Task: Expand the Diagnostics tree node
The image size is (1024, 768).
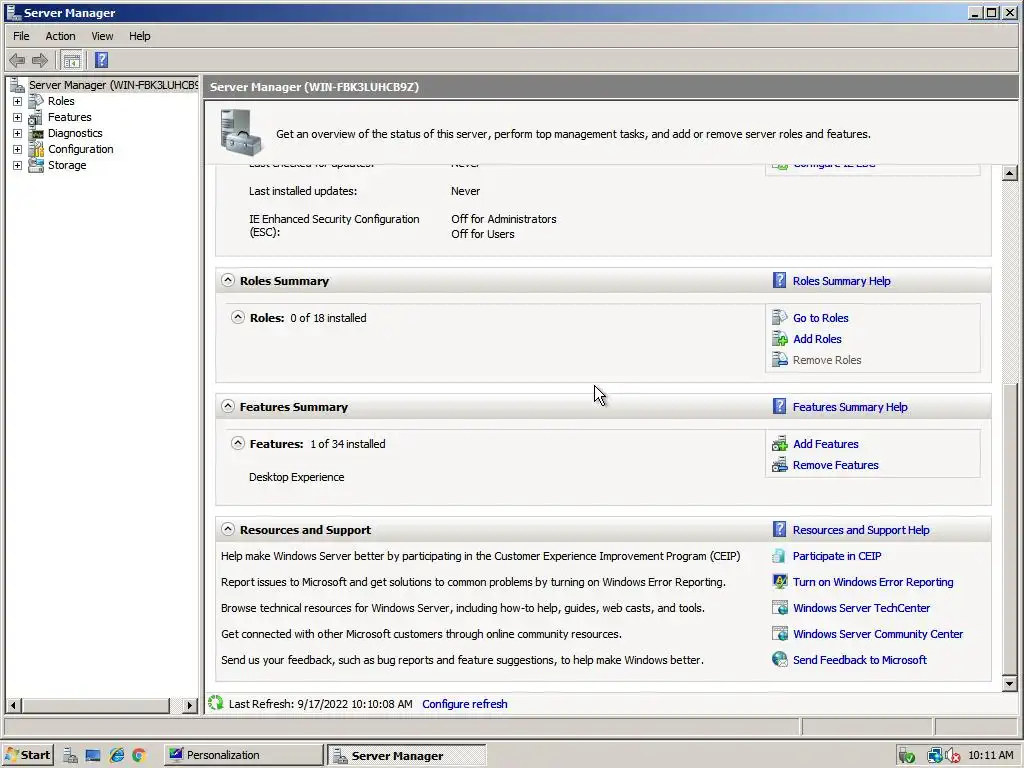Action: pyautogui.click(x=18, y=133)
